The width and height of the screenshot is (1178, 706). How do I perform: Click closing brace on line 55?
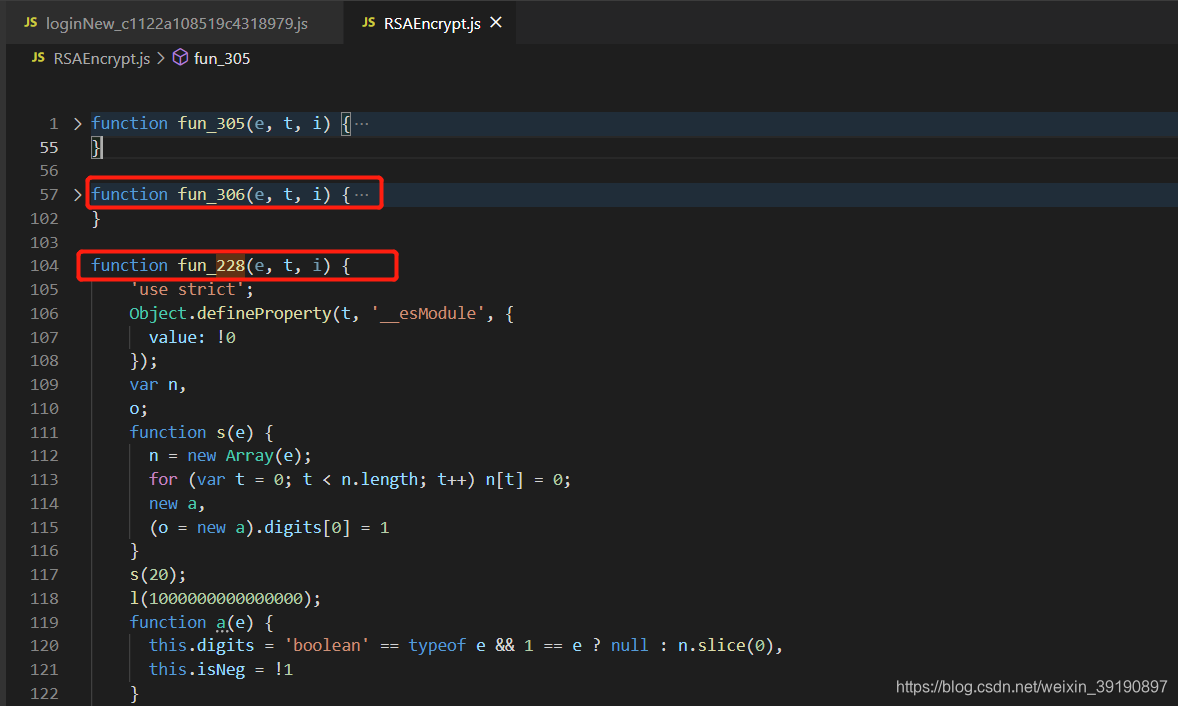point(96,147)
